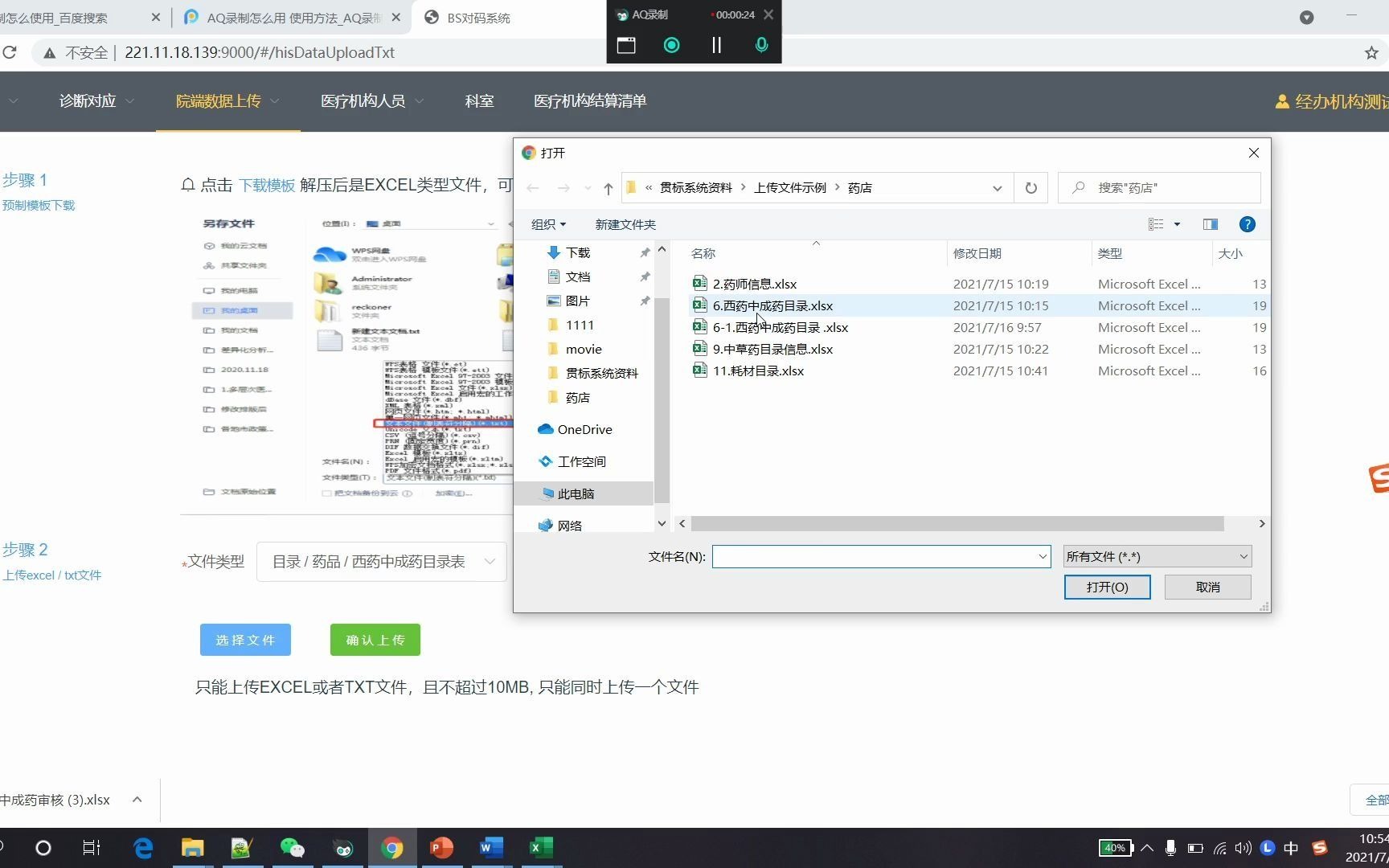Click the horizontal scrollbar in file list

[x=957, y=524]
